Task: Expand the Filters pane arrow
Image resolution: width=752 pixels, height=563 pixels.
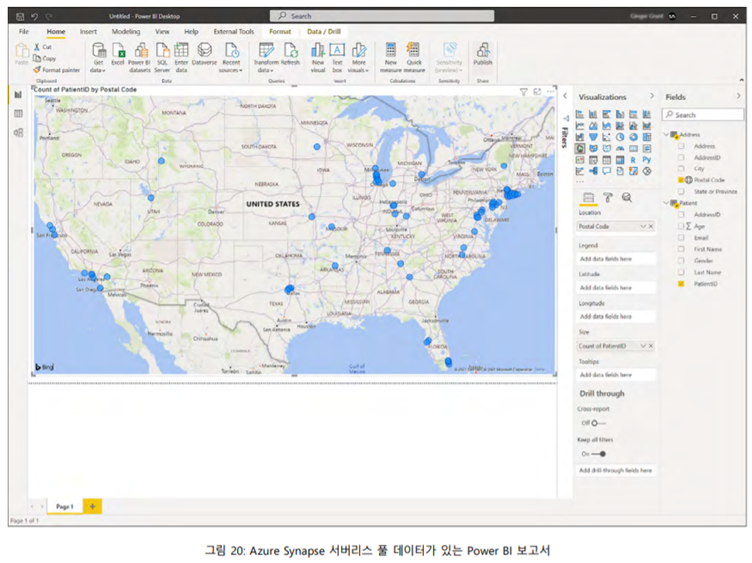Action: point(565,96)
